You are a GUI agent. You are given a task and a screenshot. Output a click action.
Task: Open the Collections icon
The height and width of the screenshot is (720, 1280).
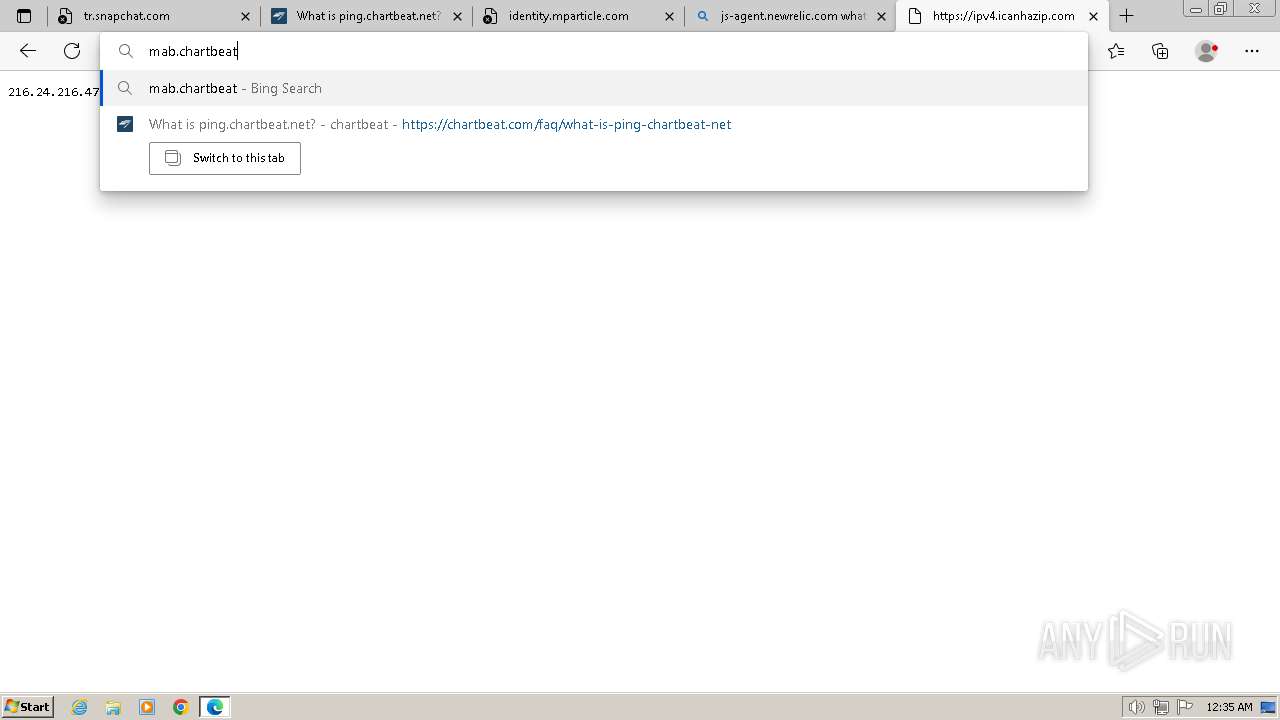(x=1160, y=51)
